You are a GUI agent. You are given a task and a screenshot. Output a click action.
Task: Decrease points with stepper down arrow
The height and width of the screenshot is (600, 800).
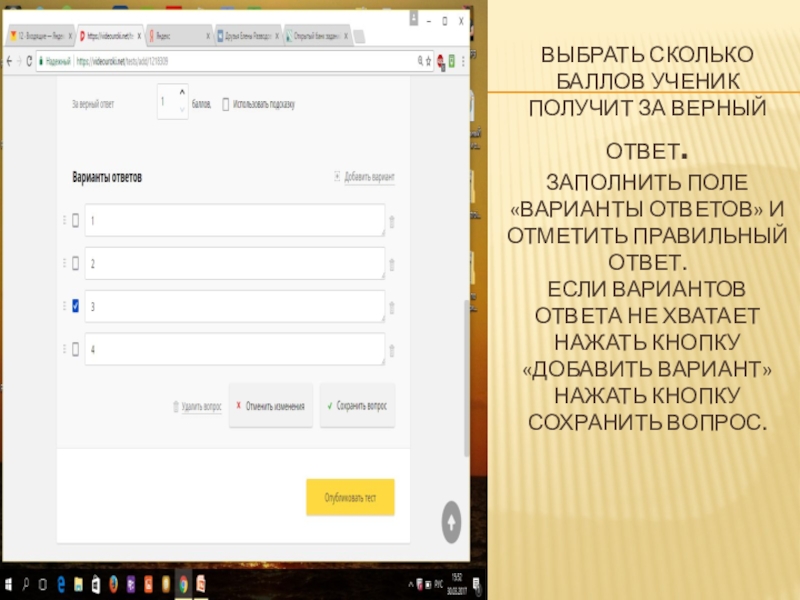click(181, 110)
